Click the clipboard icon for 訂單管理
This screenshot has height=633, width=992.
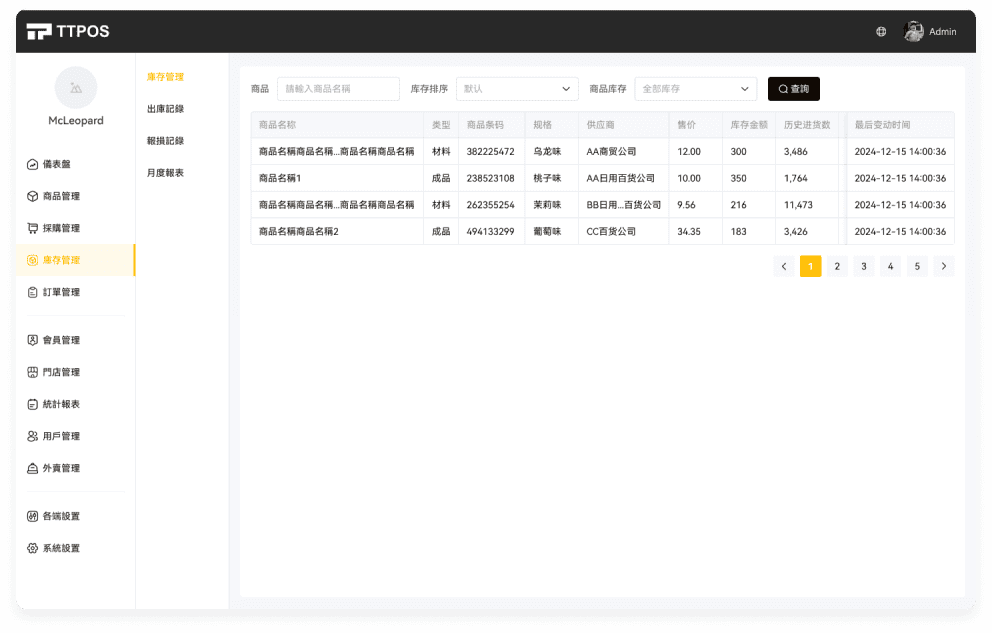coord(33,292)
